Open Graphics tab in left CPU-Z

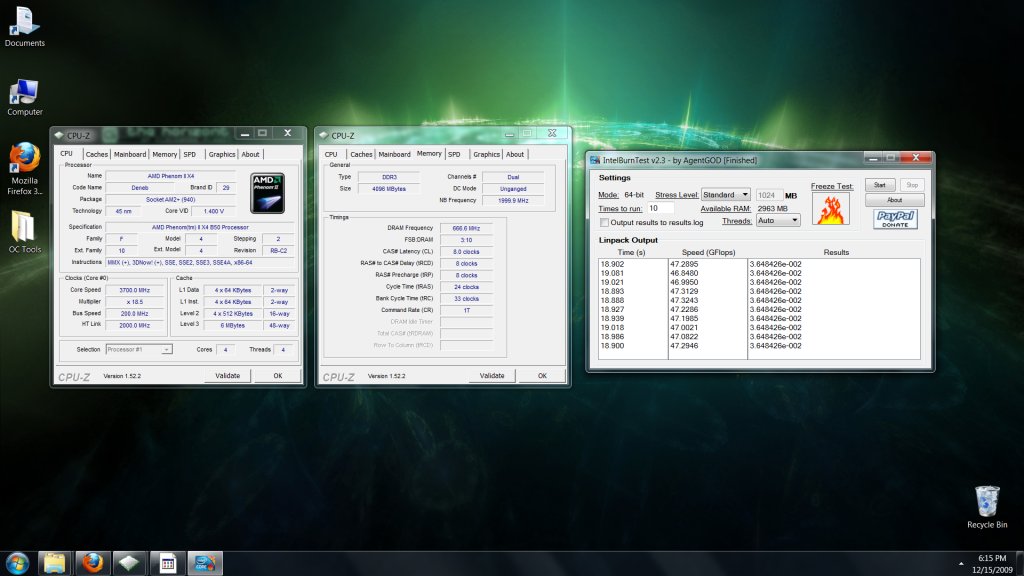click(222, 155)
